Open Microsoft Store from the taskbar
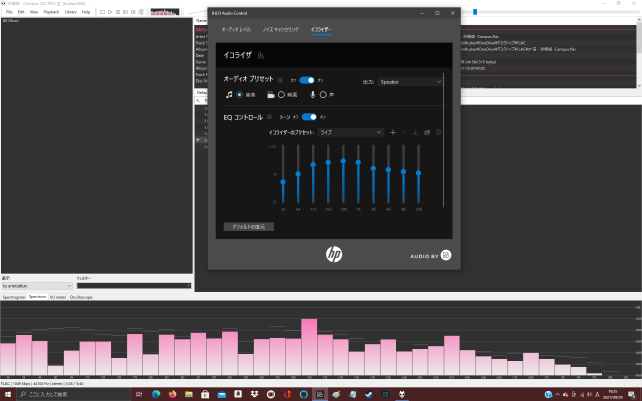Image resolution: width=642 pixels, height=401 pixels. [205, 394]
